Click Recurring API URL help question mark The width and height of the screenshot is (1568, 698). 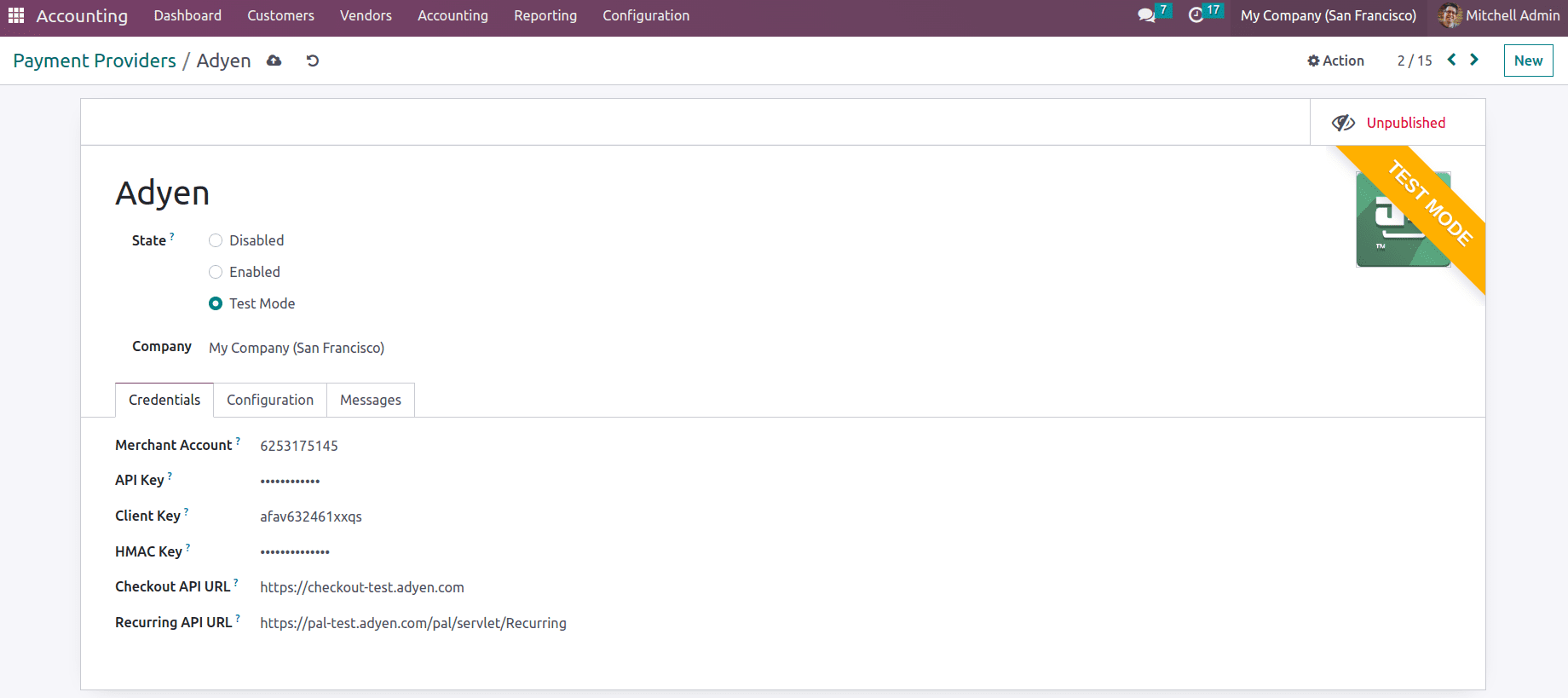pos(238,617)
